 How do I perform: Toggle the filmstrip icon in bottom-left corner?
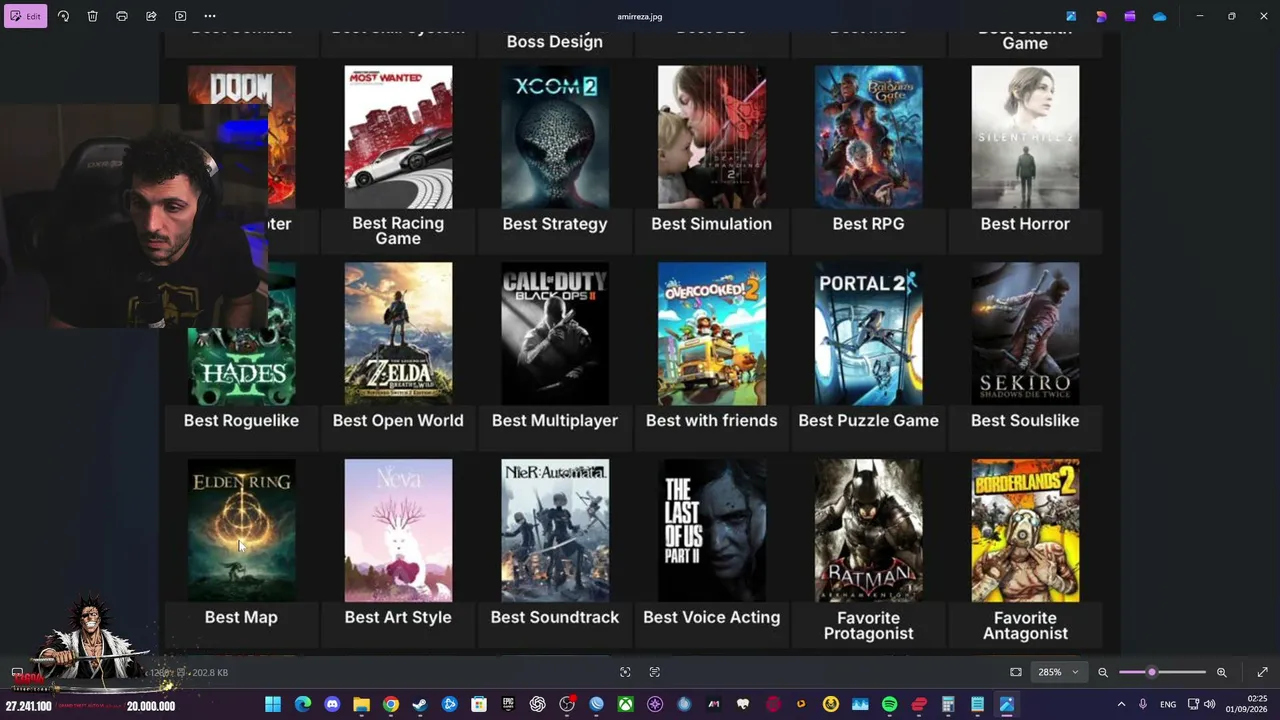click(17, 672)
